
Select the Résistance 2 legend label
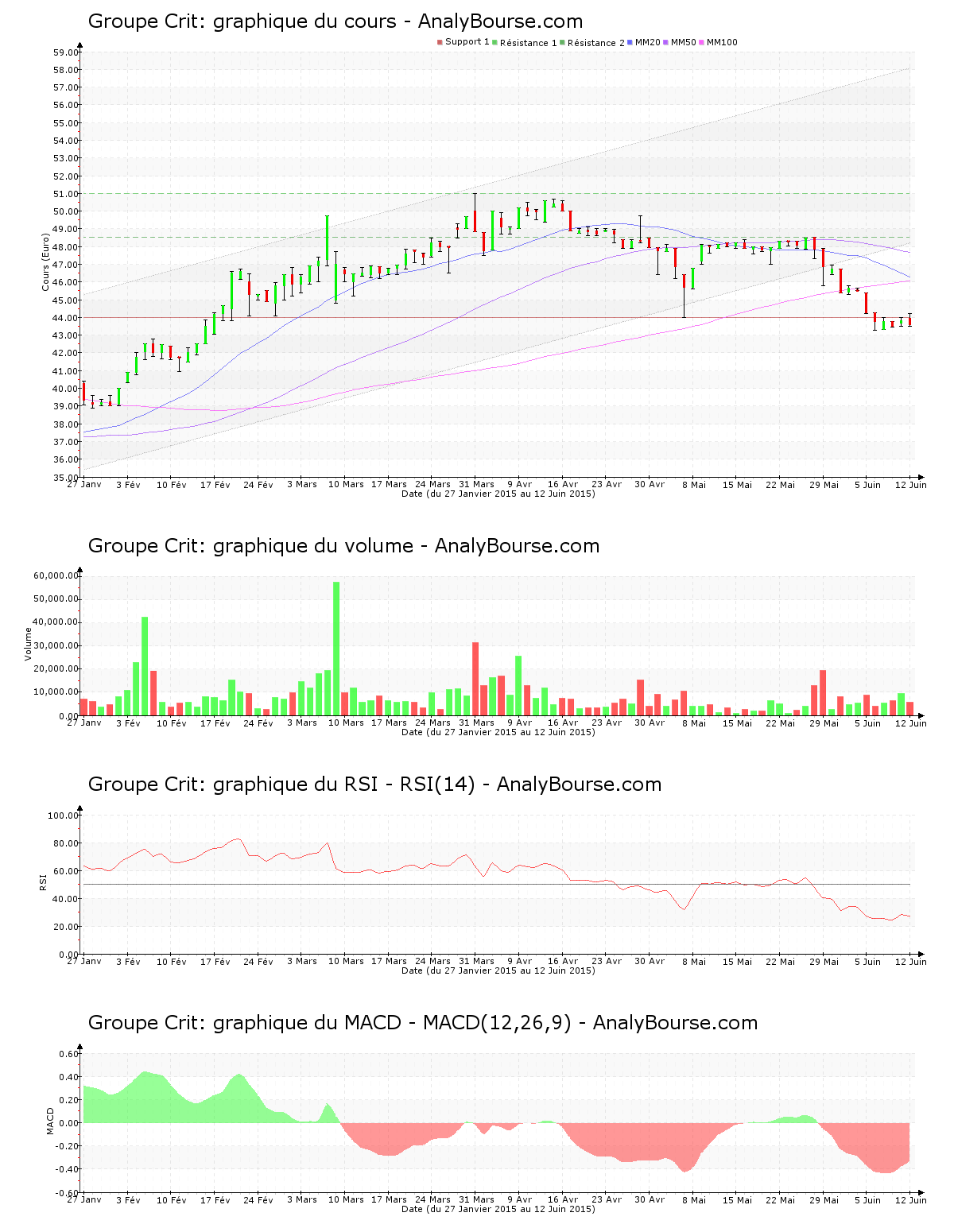pyautogui.click(x=595, y=42)
